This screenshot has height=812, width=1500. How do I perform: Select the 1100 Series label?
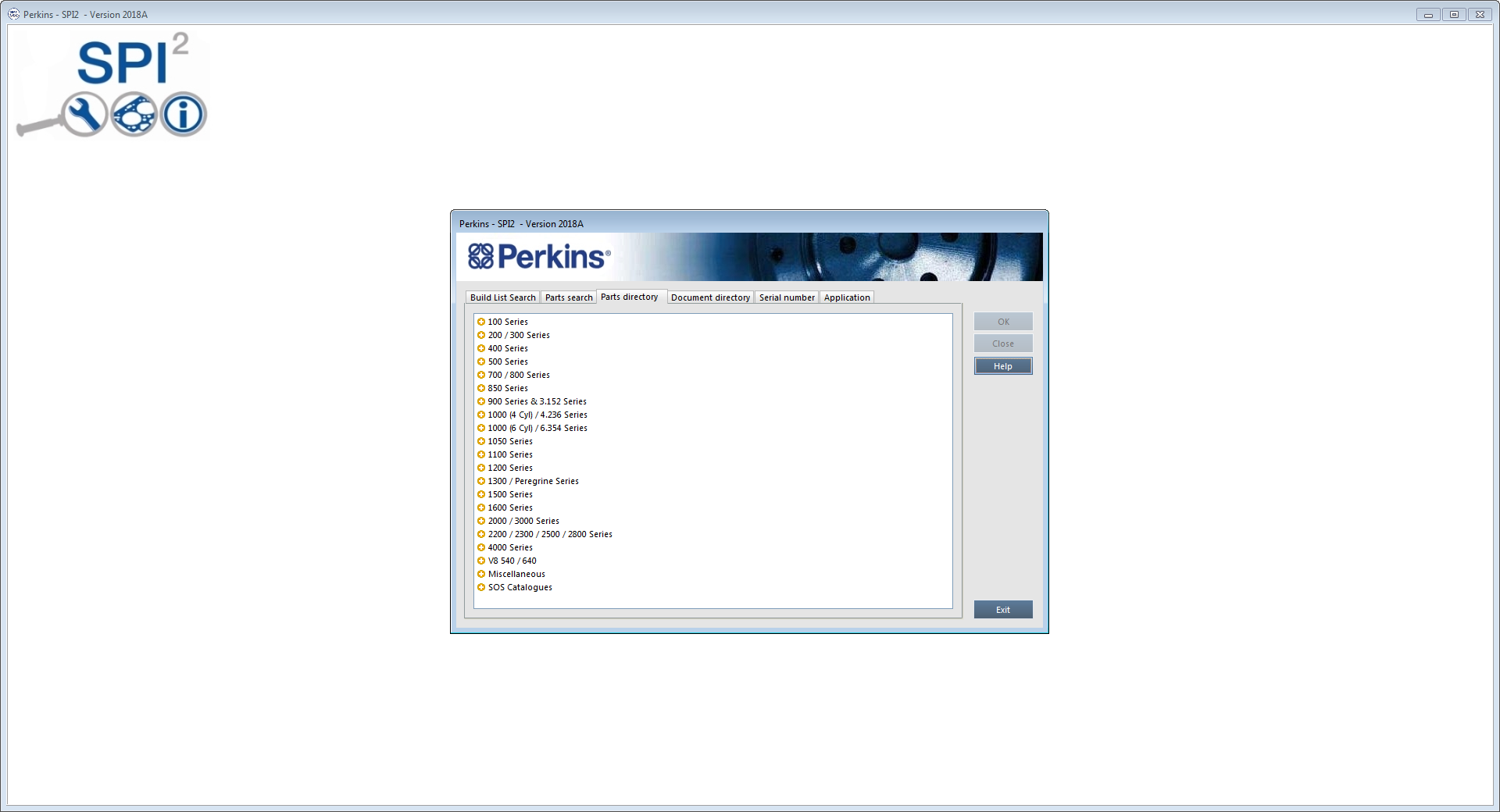pos(510,454)
